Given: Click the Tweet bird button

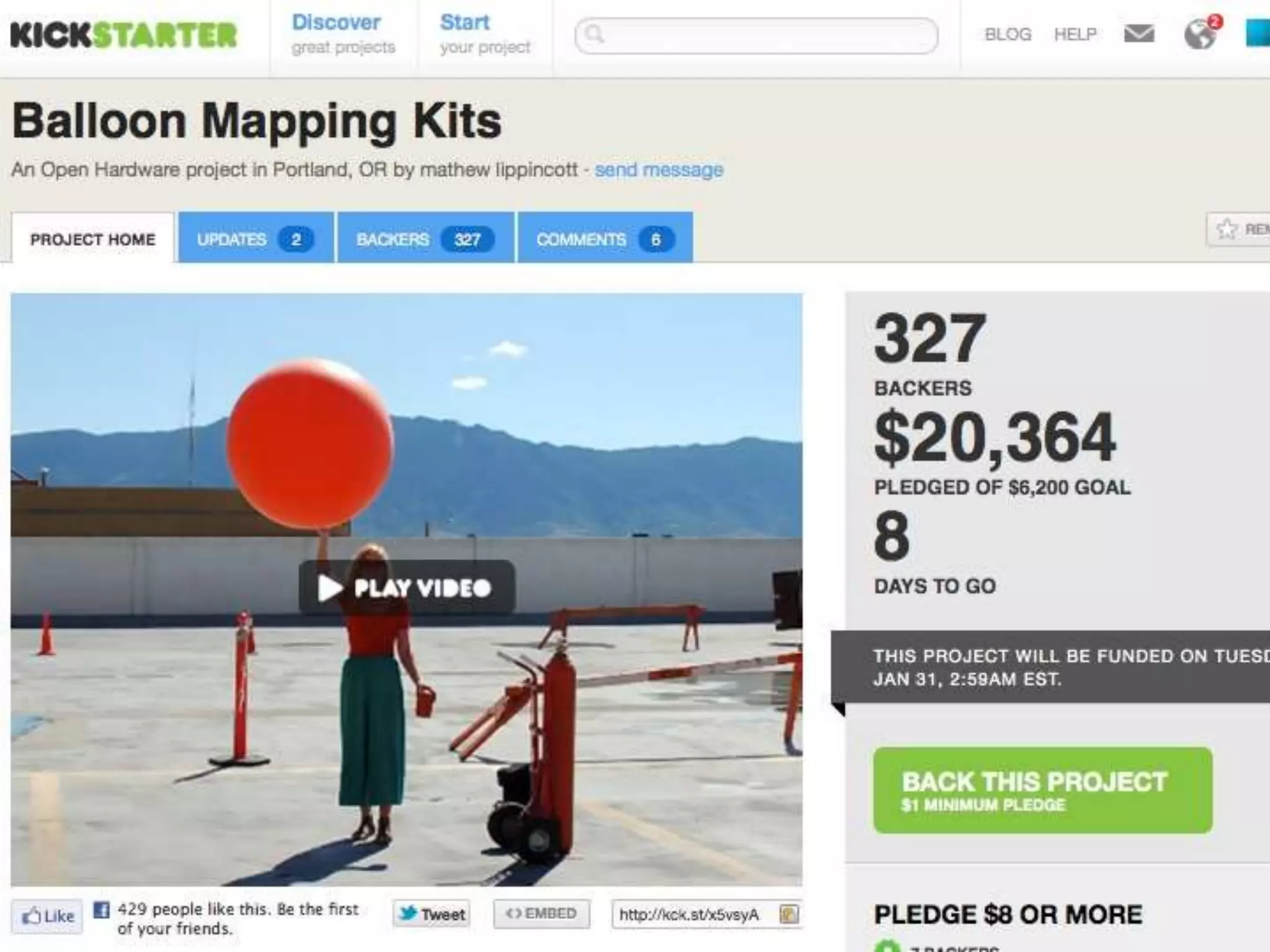Looking at the screenshot, I should [432, 914].
